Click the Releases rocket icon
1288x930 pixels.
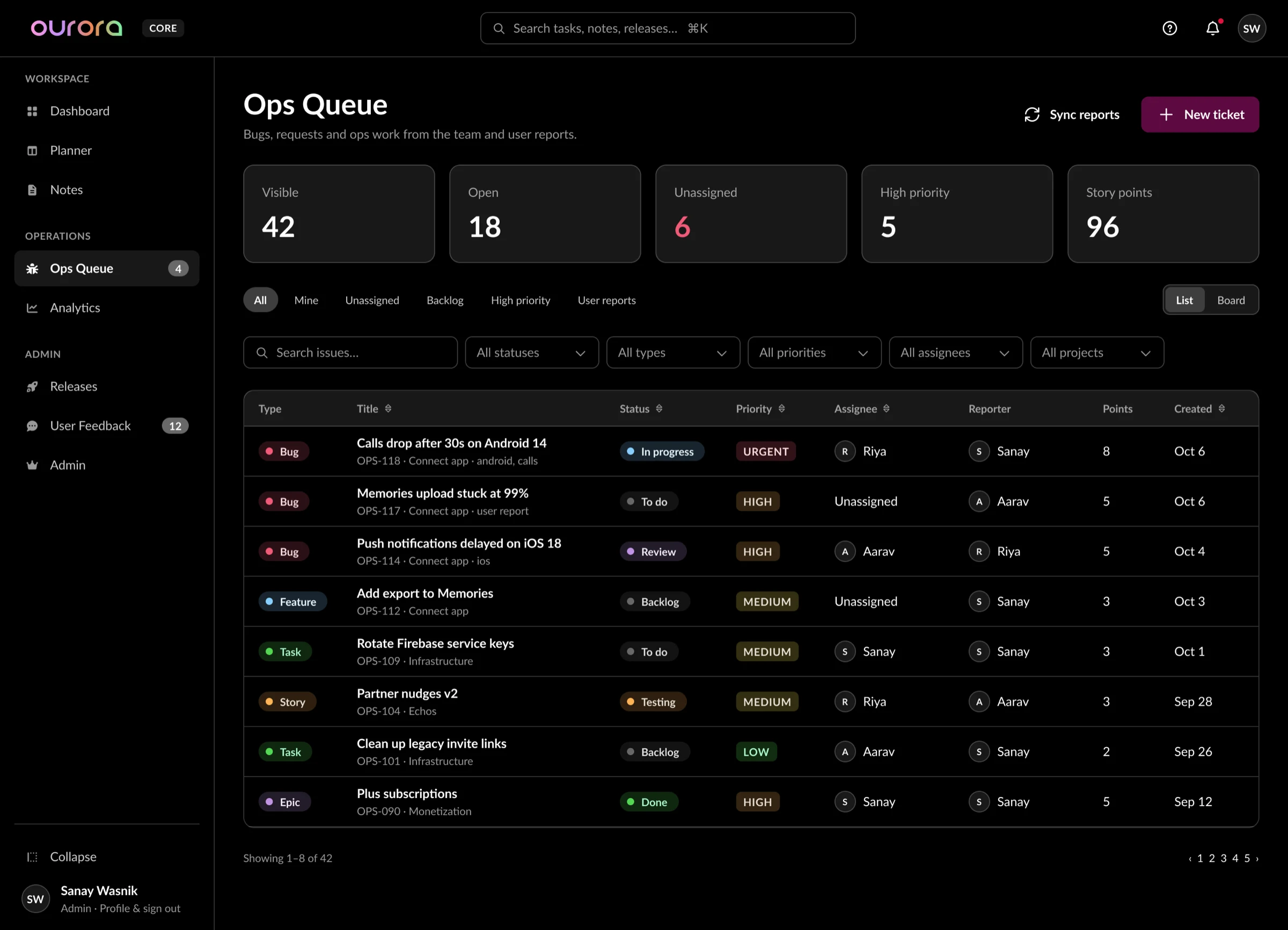32,386
